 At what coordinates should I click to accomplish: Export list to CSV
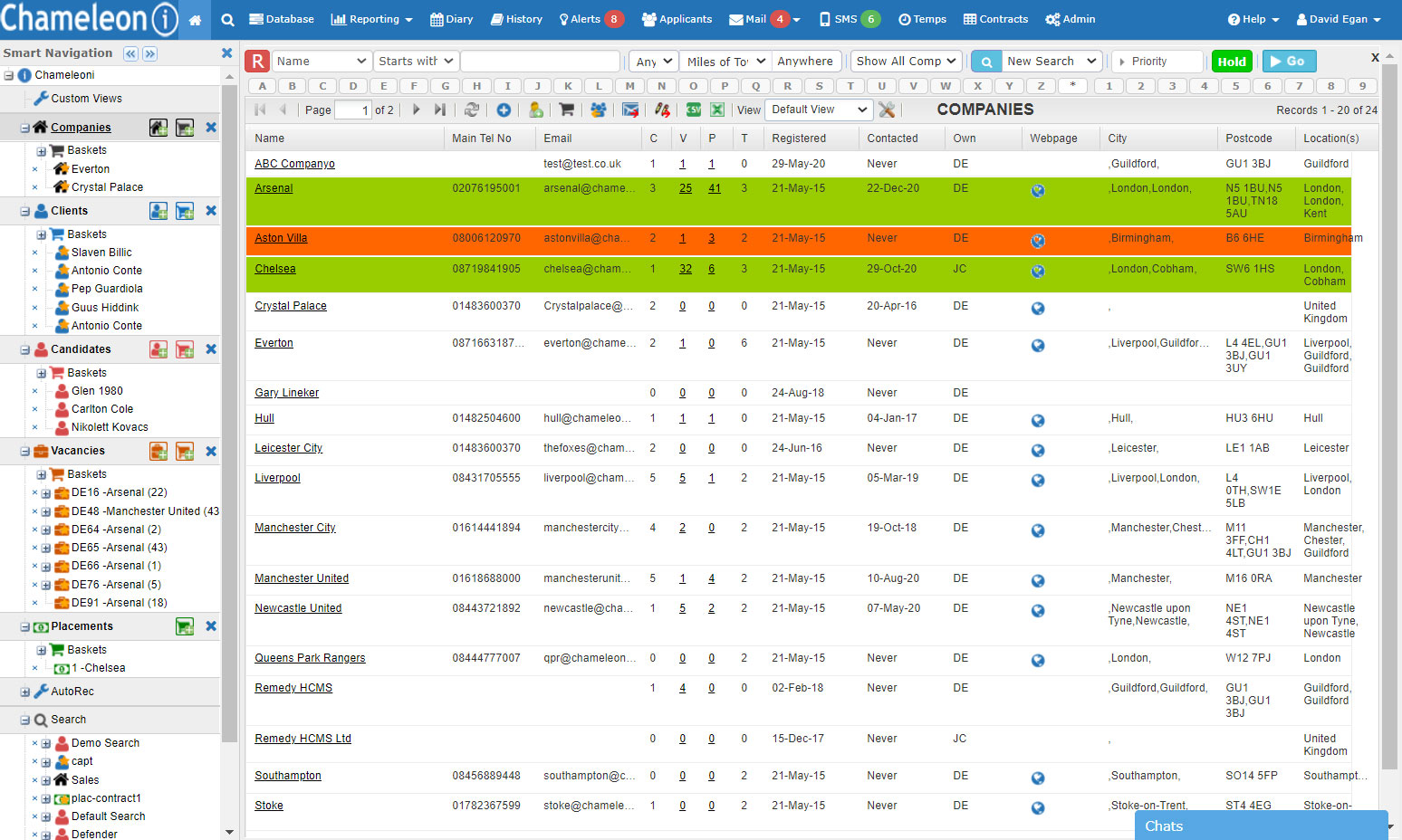point(694,110)
